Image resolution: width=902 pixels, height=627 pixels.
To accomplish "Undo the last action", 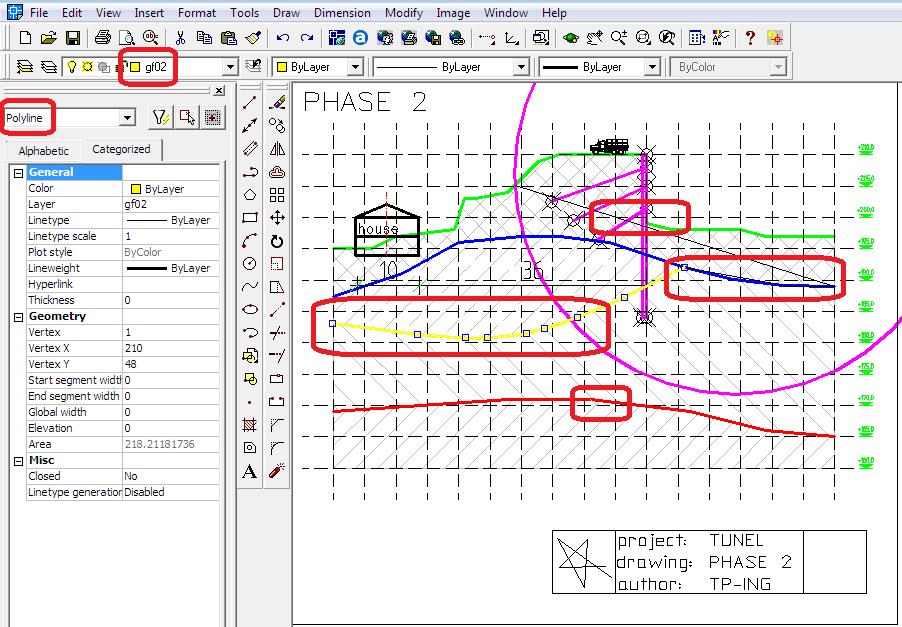I will [282, 38].
